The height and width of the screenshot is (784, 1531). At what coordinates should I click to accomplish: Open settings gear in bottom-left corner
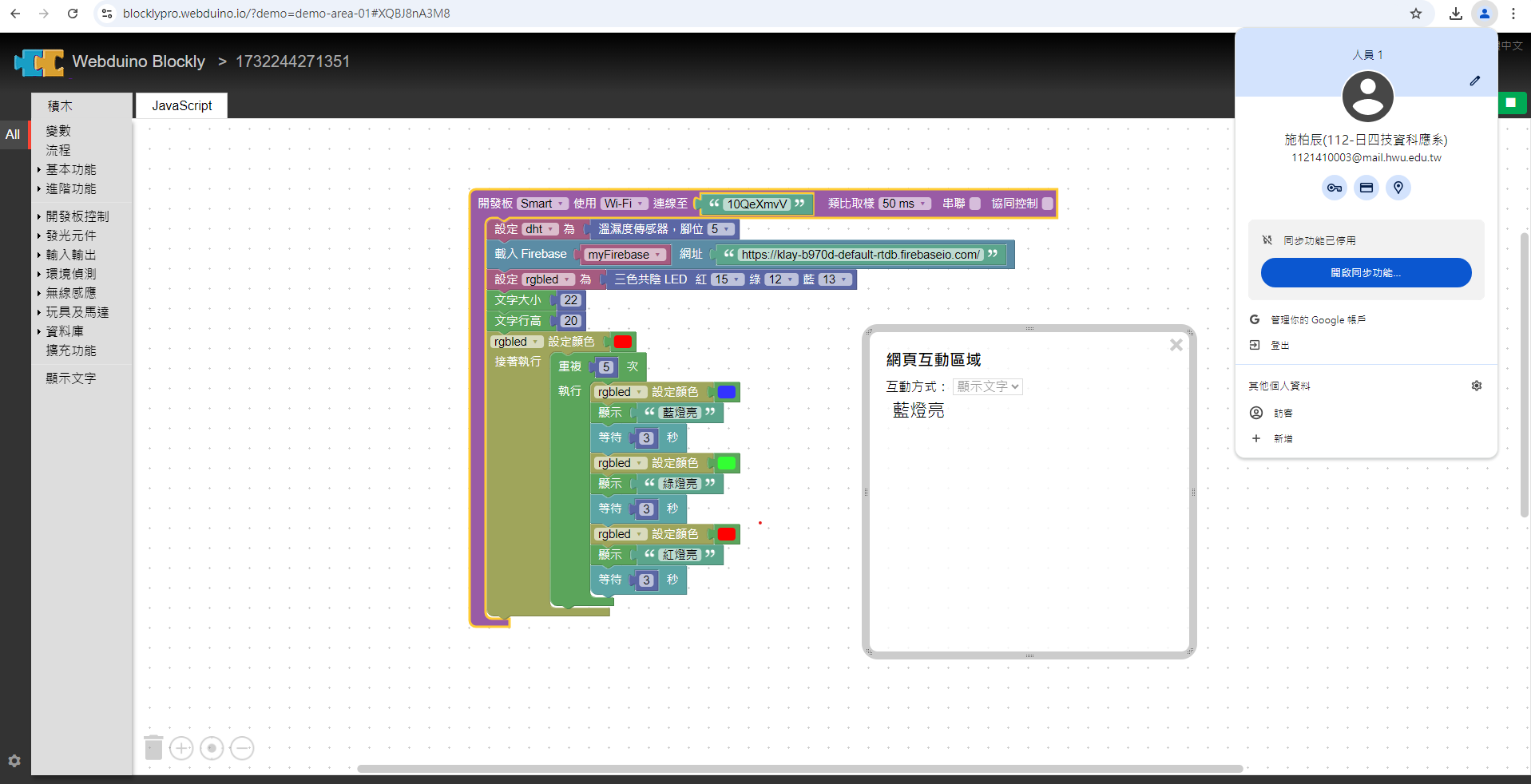coord(14,761)
